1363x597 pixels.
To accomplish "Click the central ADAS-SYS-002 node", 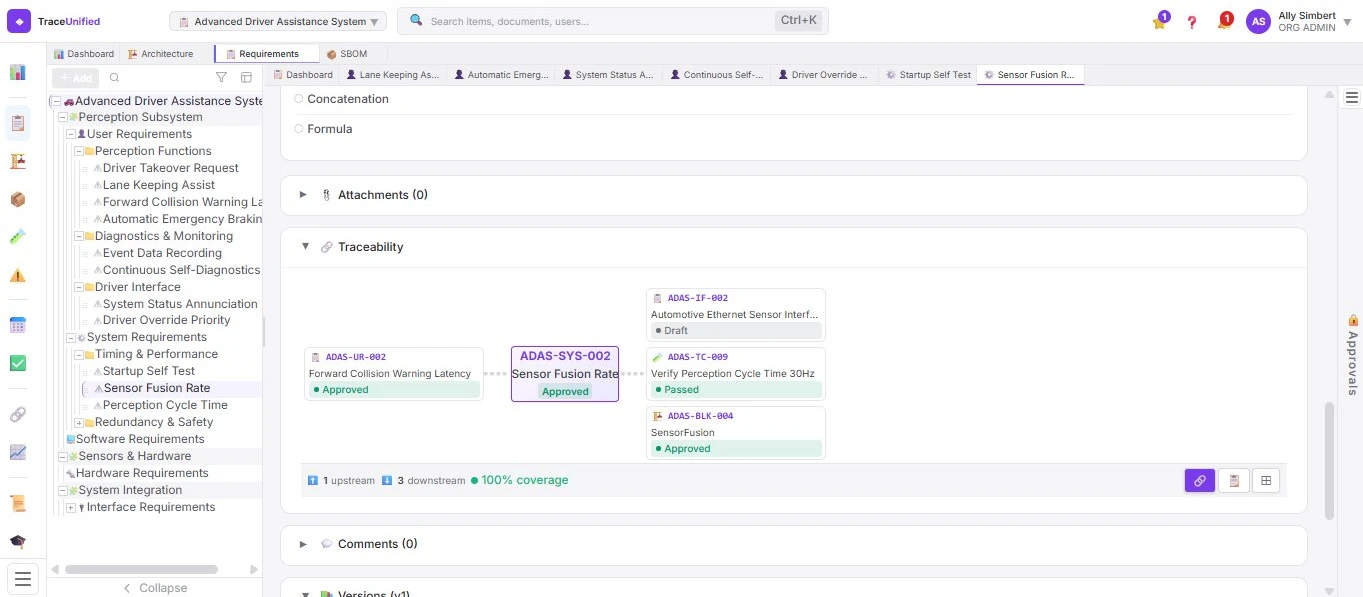I will [565, 374].
